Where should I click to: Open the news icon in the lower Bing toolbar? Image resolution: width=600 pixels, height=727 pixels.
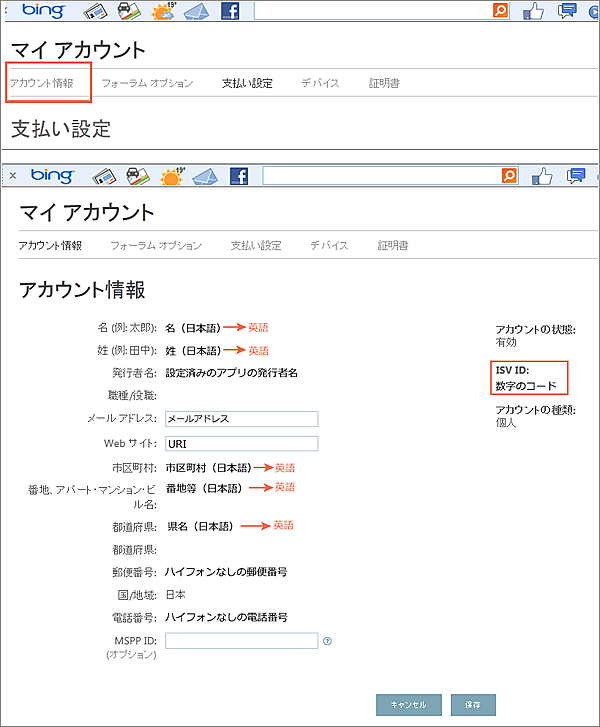[x=105, y=176]
